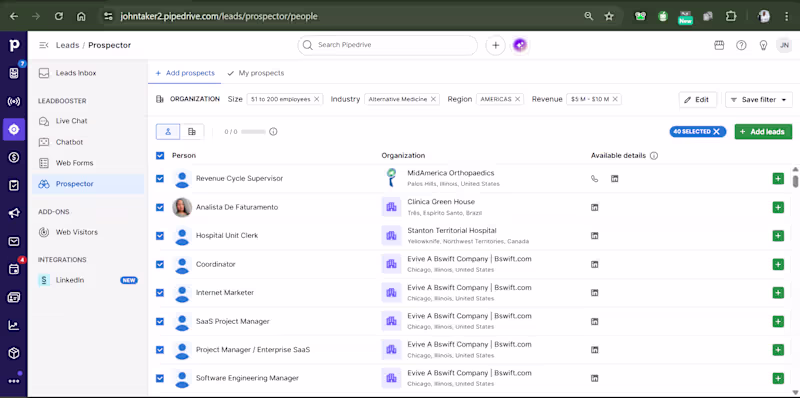Viewport: 800px width, 398px height.
Task: Click the quick add plus button
Action: tap(495, 45)
